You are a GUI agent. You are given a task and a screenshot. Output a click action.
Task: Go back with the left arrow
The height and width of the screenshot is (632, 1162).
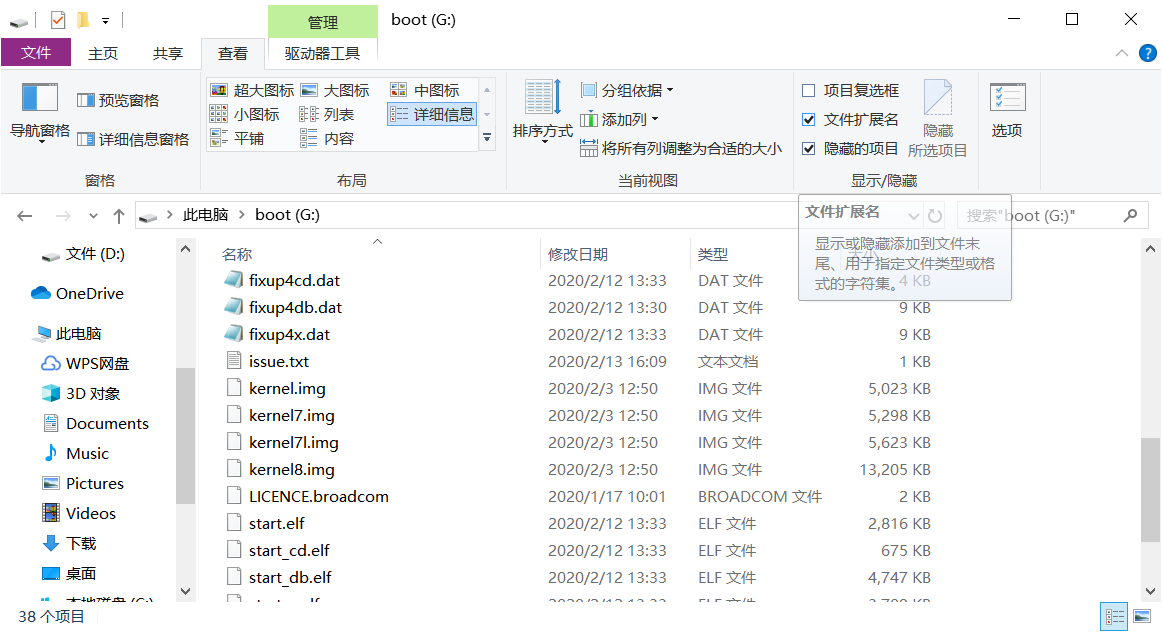pyautogui.click(x=24, y=216)
